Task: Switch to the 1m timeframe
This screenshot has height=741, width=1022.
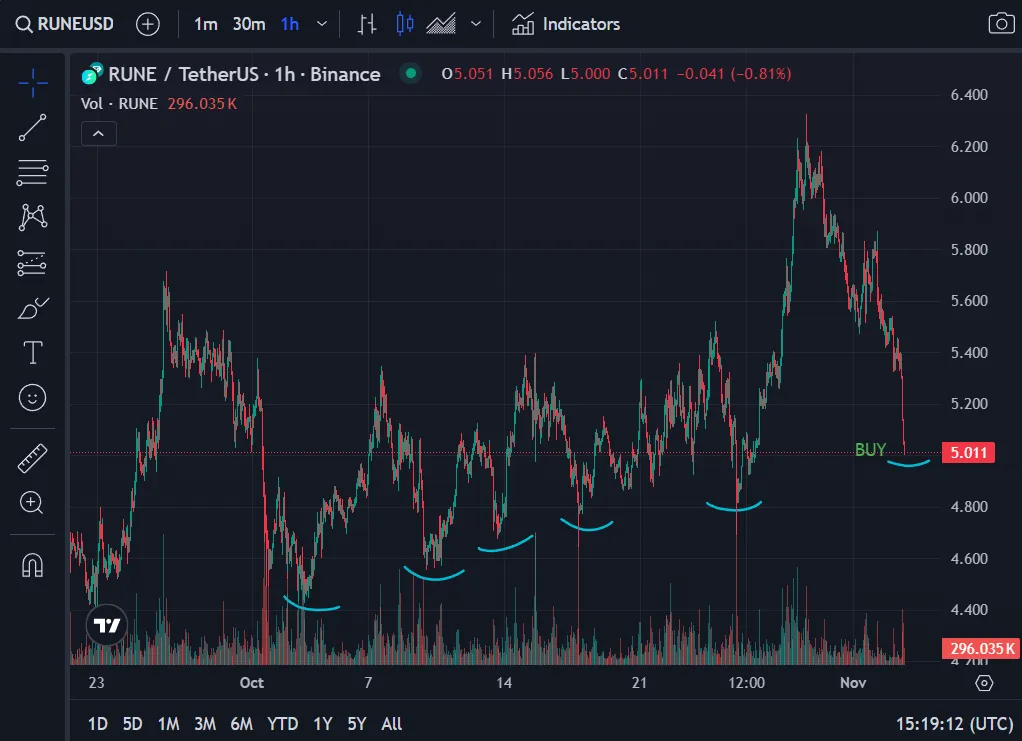Action: click(x=205, y=24)
